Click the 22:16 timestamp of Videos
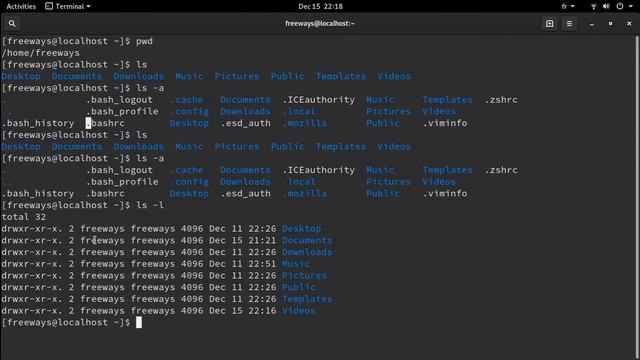Viewport: 640px width, 360px height. [x=262, y=311]
